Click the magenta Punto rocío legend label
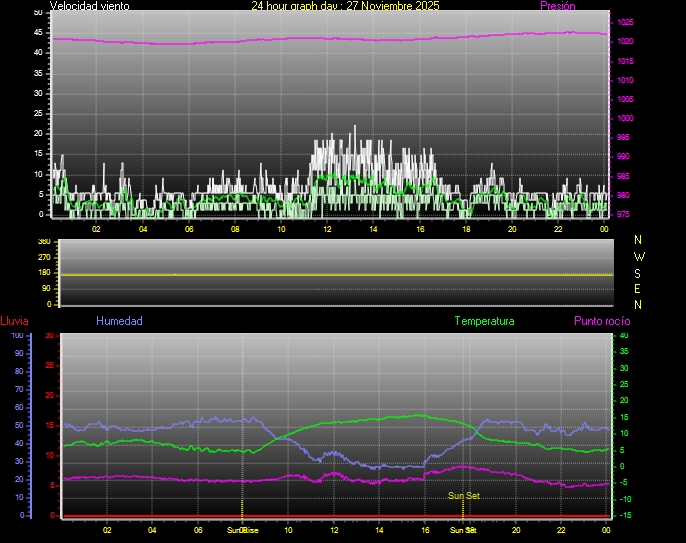This screenshot has width=686, height=543. click(601, 321)
